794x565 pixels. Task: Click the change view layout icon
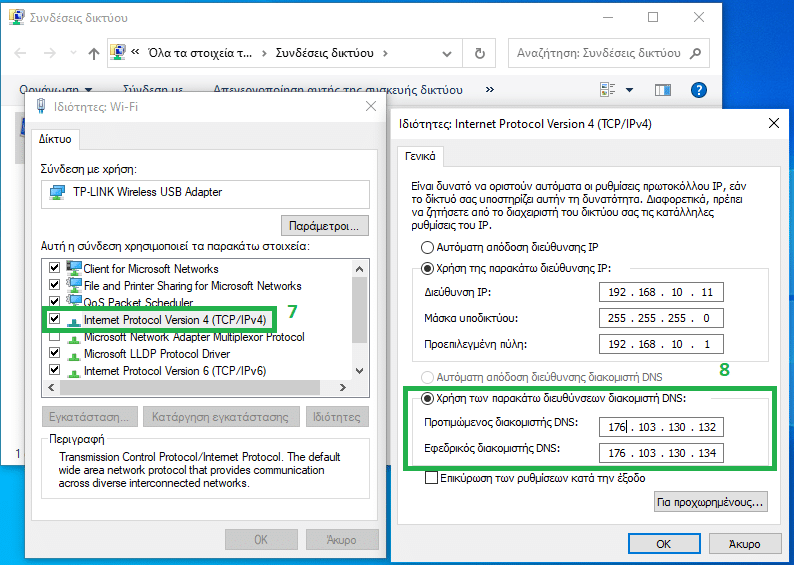[x=607, y=90]
